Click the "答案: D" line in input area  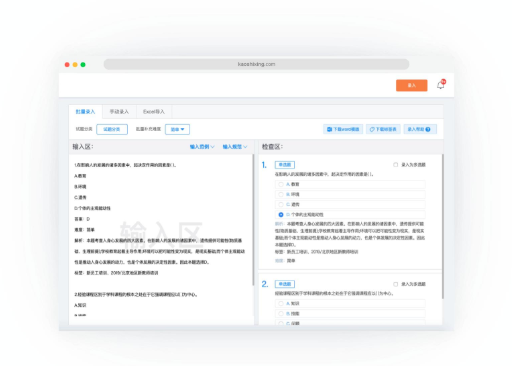82,219
